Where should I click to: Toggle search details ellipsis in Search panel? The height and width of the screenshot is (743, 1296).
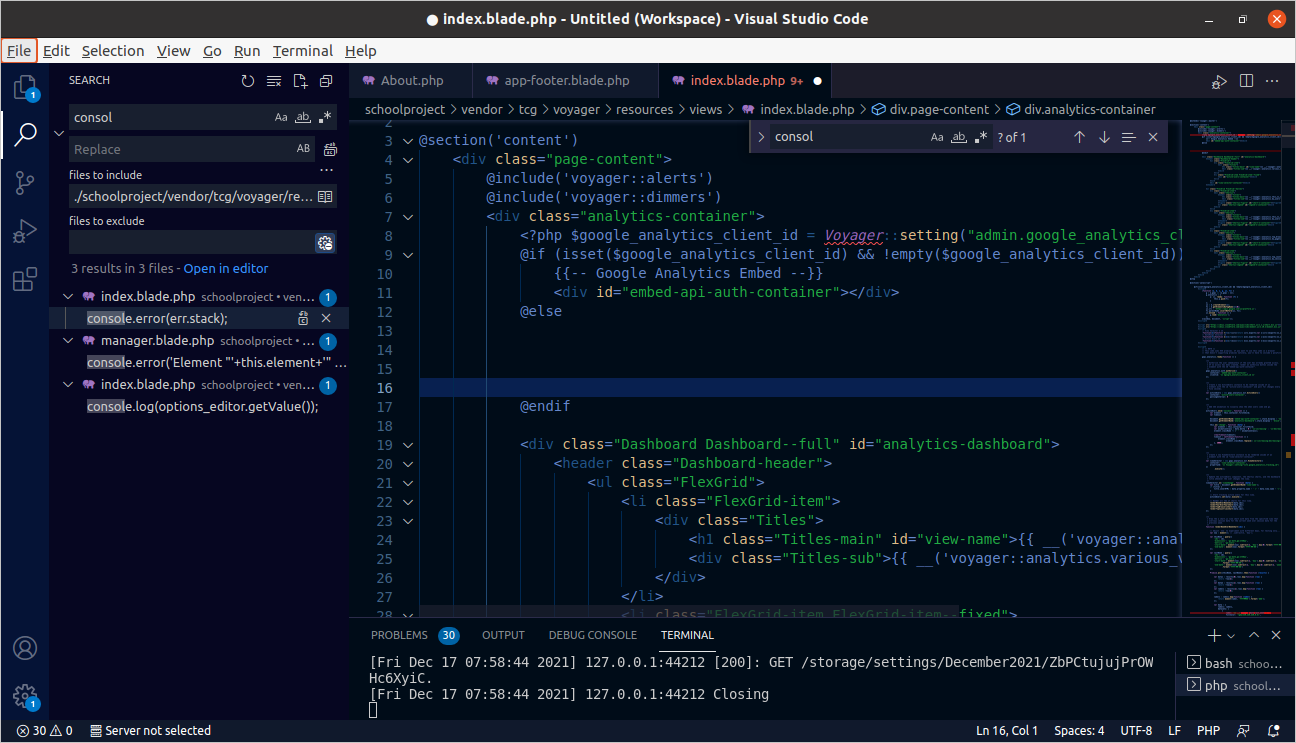click(326, 171)
